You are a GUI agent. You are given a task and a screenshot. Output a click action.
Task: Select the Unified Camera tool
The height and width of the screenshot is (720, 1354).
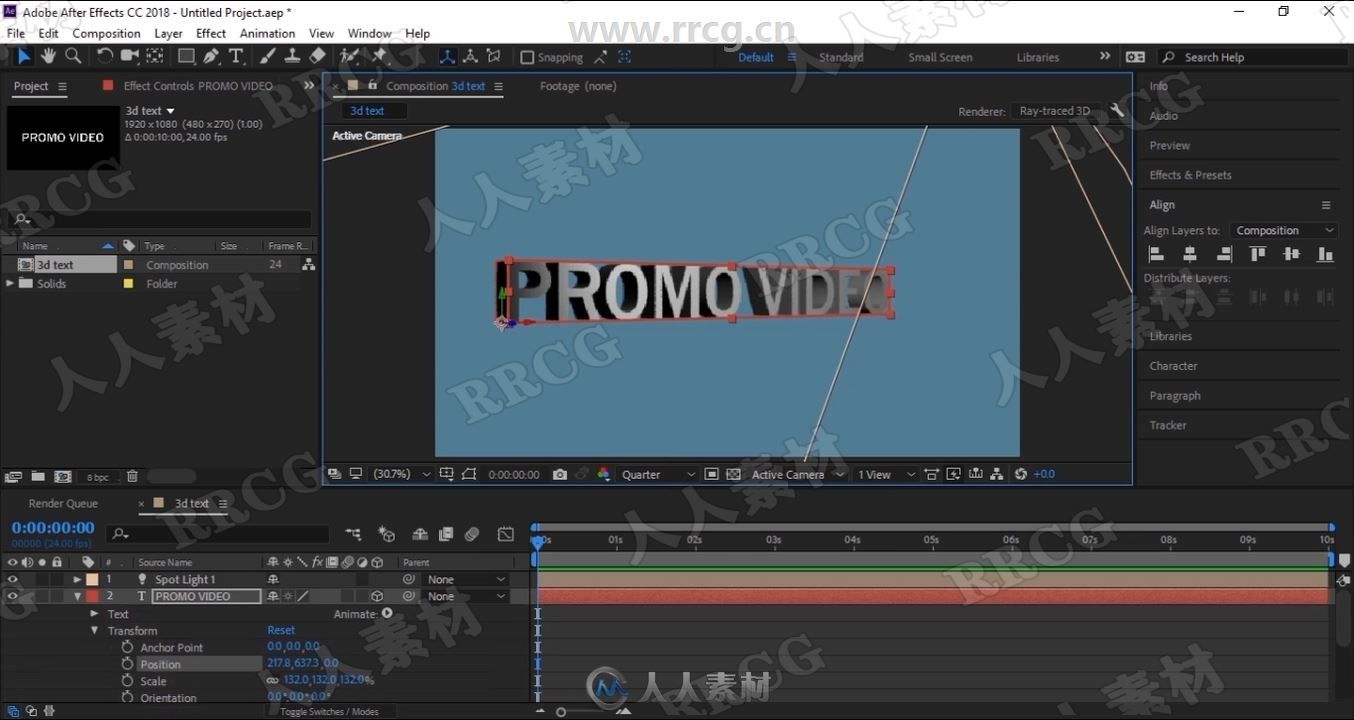point(130,56)
